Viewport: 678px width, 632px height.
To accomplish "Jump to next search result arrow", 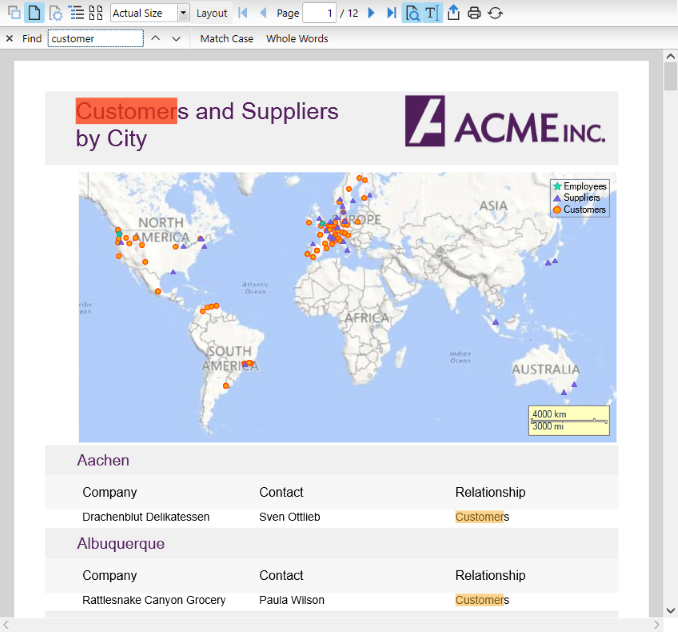I will 176,39.
